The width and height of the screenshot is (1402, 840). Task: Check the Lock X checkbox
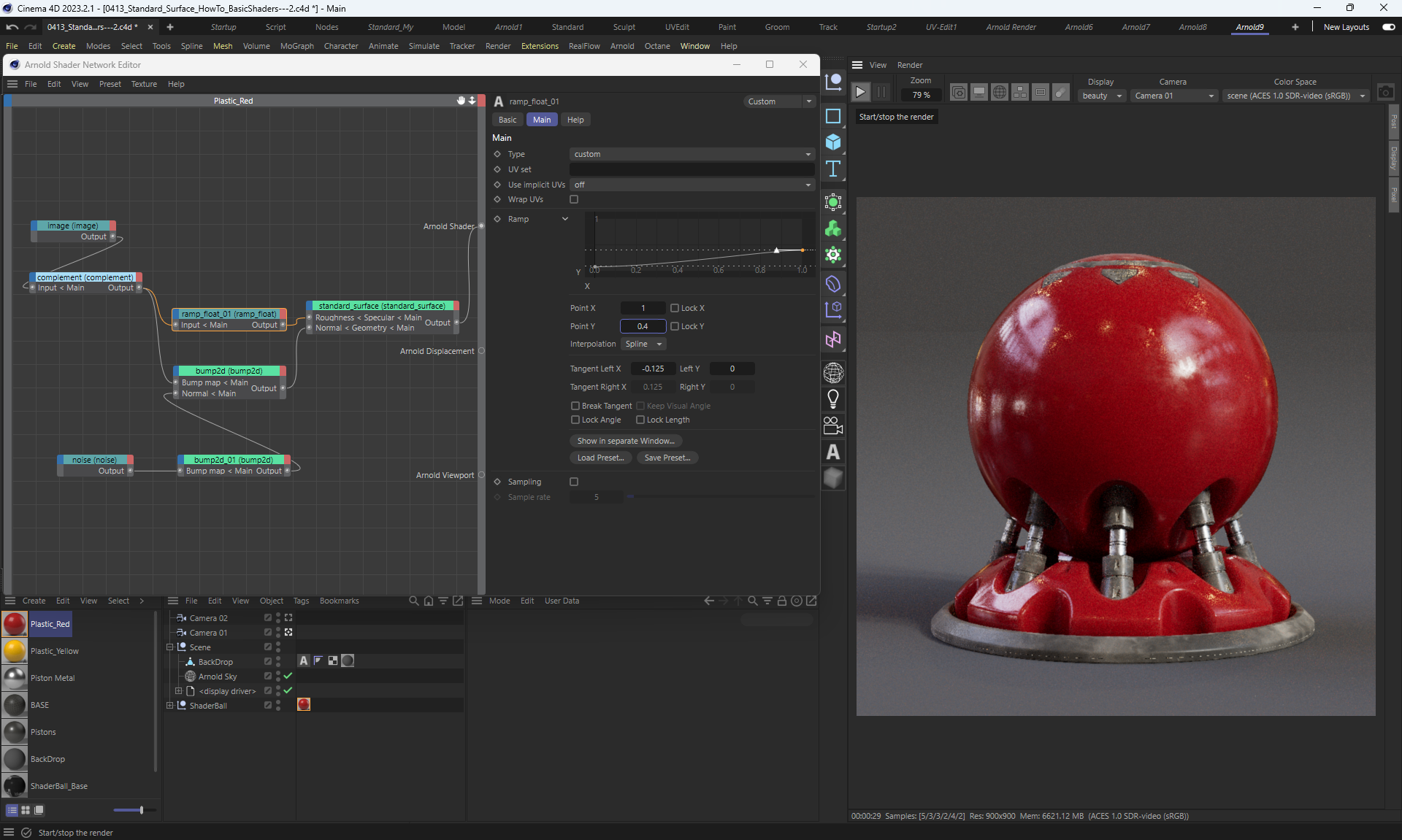tap(675, 308)
